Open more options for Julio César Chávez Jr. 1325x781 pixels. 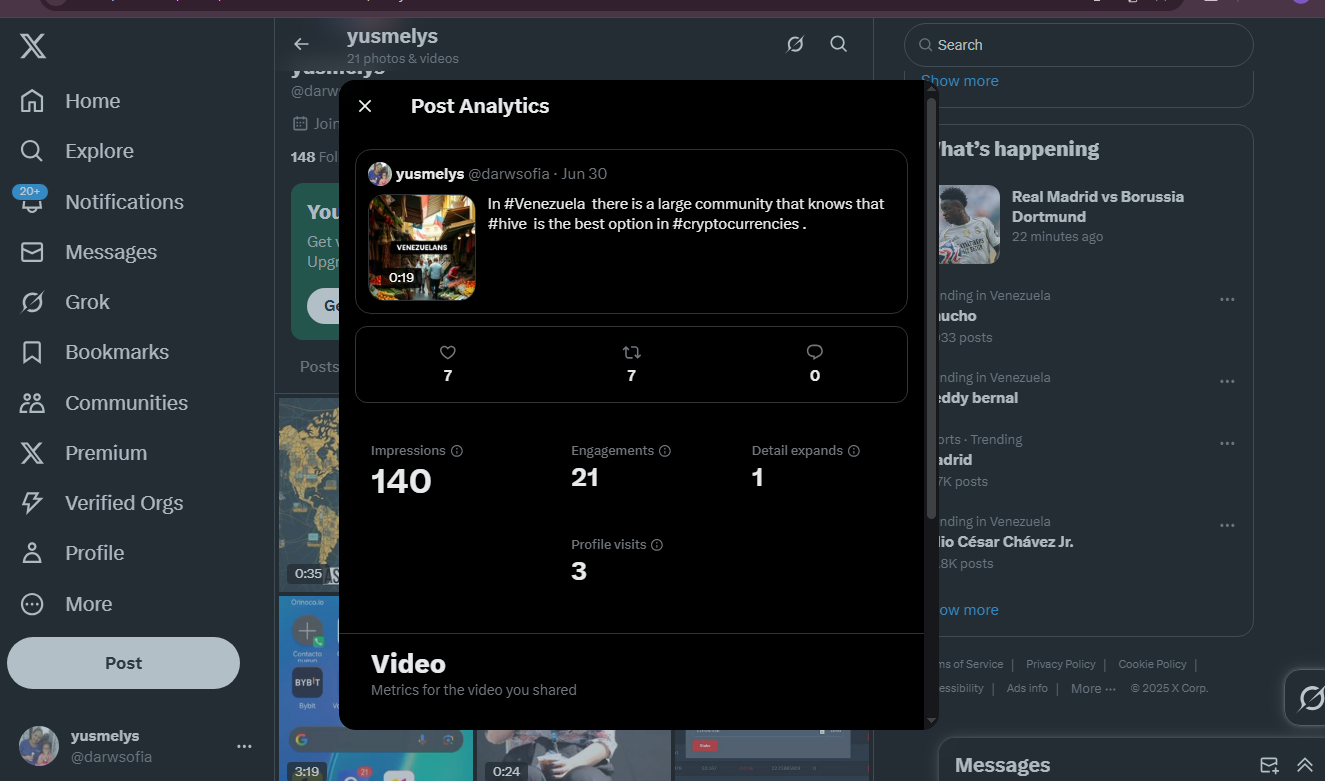(x=1227, y=525)
